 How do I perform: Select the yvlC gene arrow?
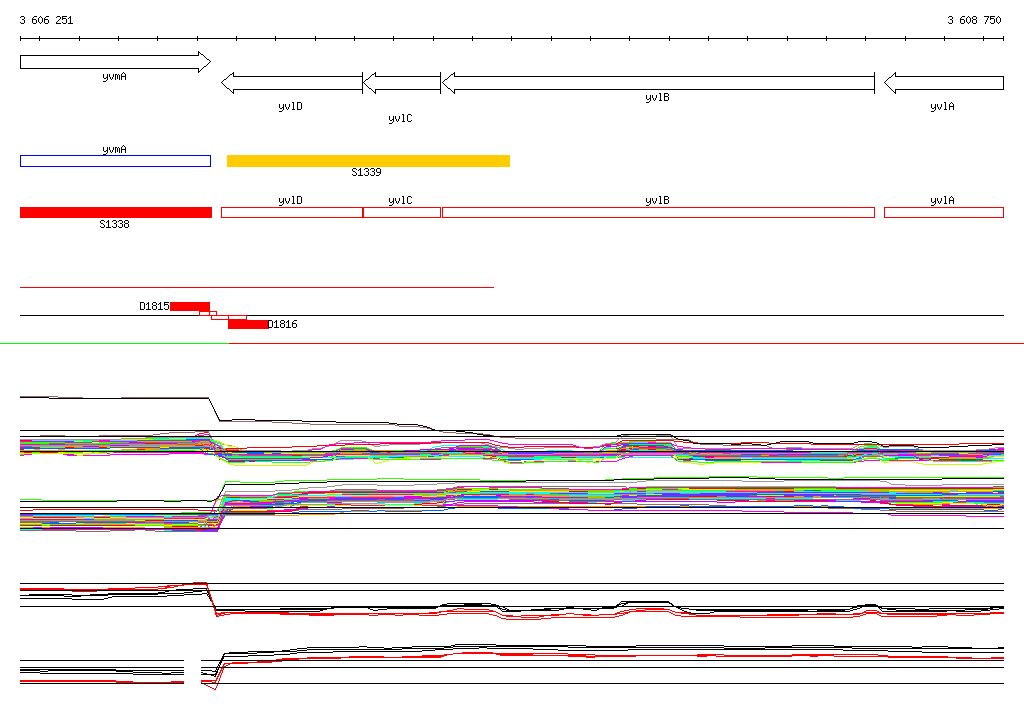(402, 83)
